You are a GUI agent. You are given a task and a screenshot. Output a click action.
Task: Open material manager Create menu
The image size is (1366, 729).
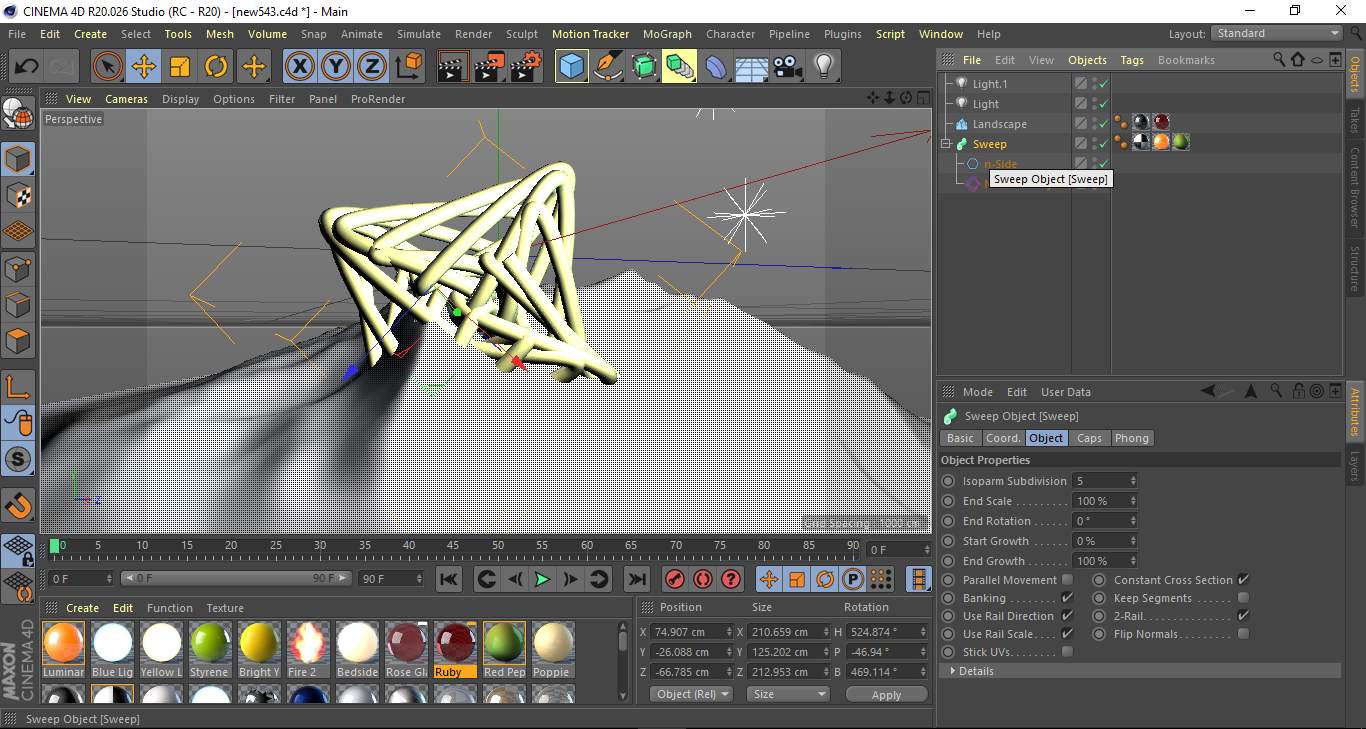[x=82, y=608]
